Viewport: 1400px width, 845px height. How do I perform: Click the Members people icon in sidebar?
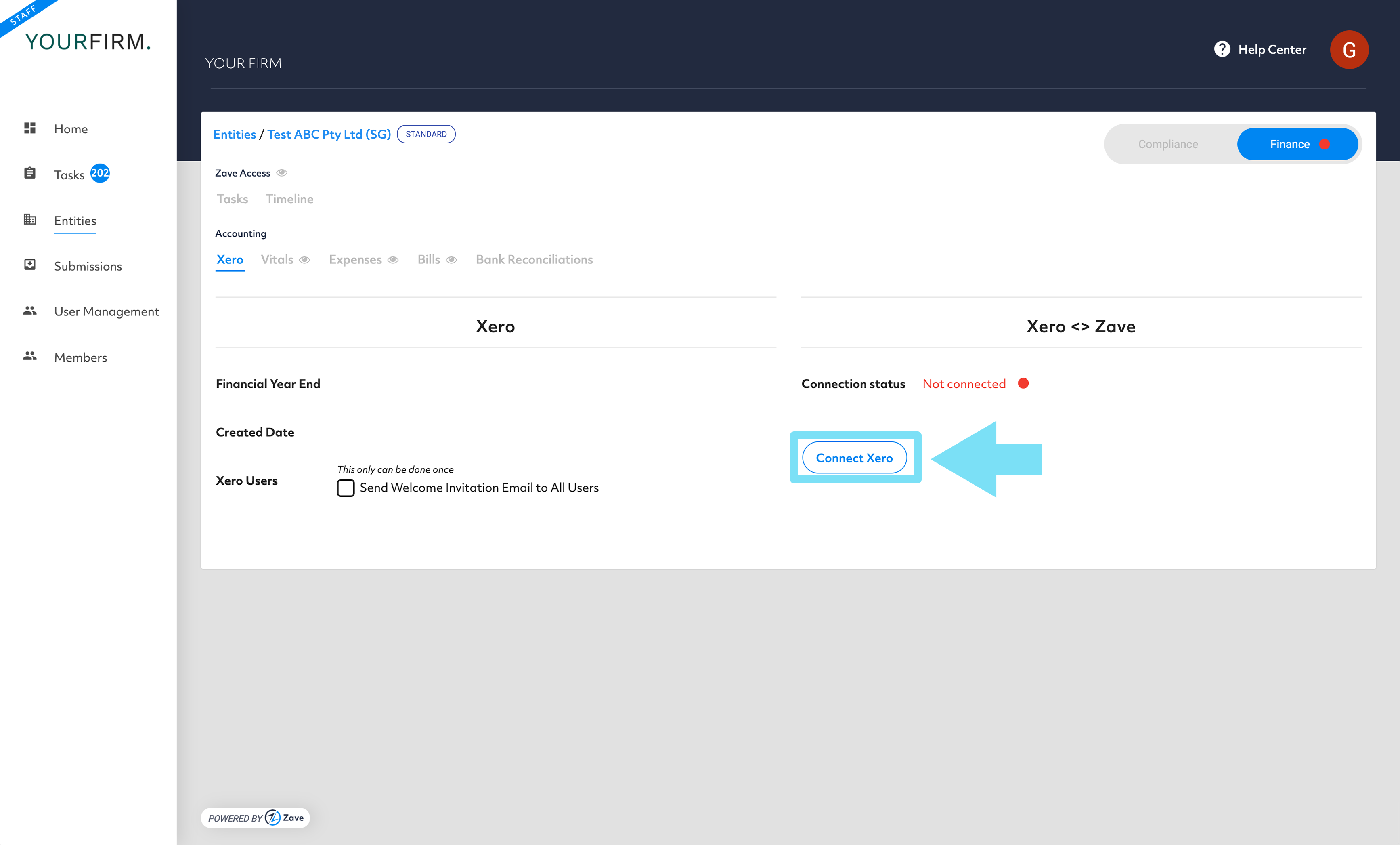click(30, 356)
